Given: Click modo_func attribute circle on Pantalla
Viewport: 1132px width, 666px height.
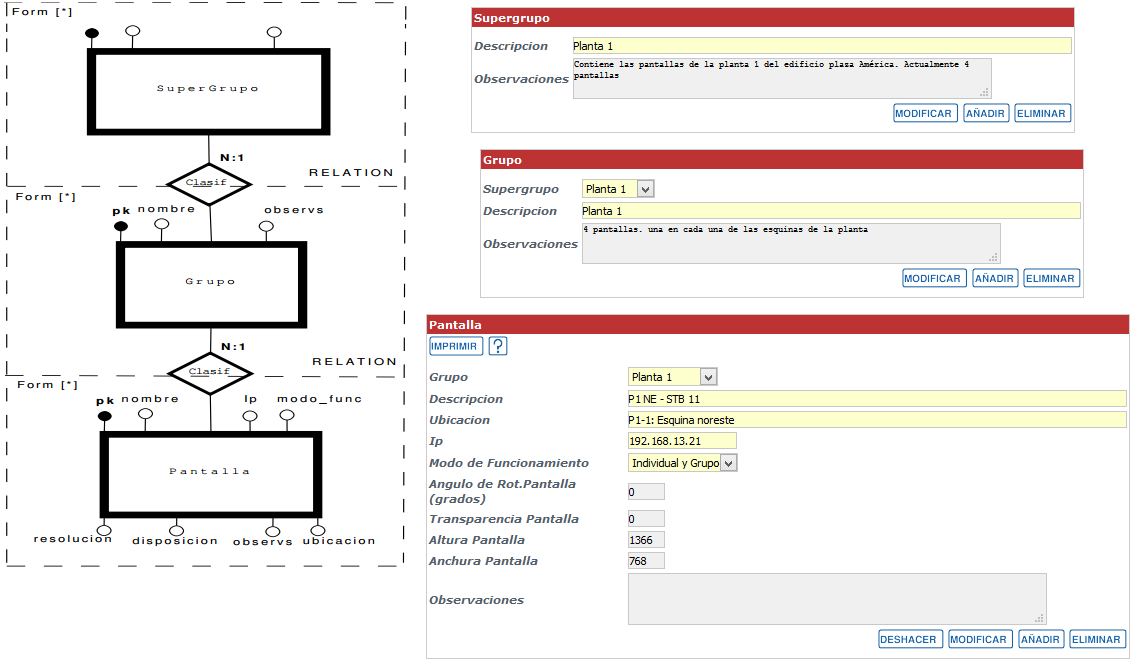Looking at the screenshot, I should pyautogui.click(x=287, y=416).
